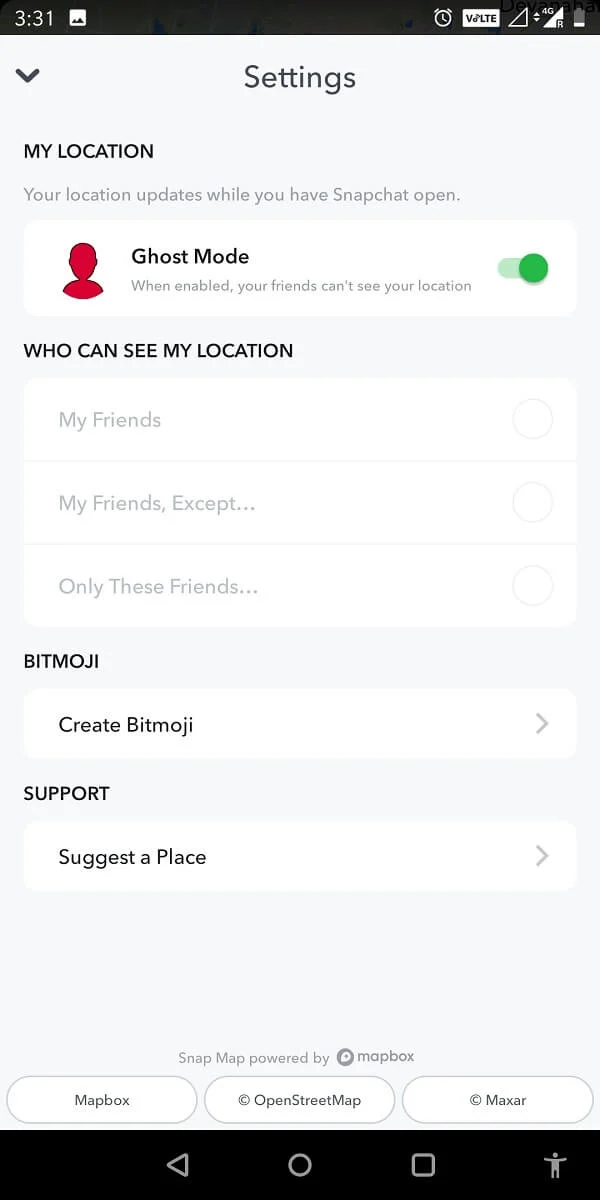Disable Ghost Mode using its switch
This screenshot has height=1200, width=600.
point(522,268)
